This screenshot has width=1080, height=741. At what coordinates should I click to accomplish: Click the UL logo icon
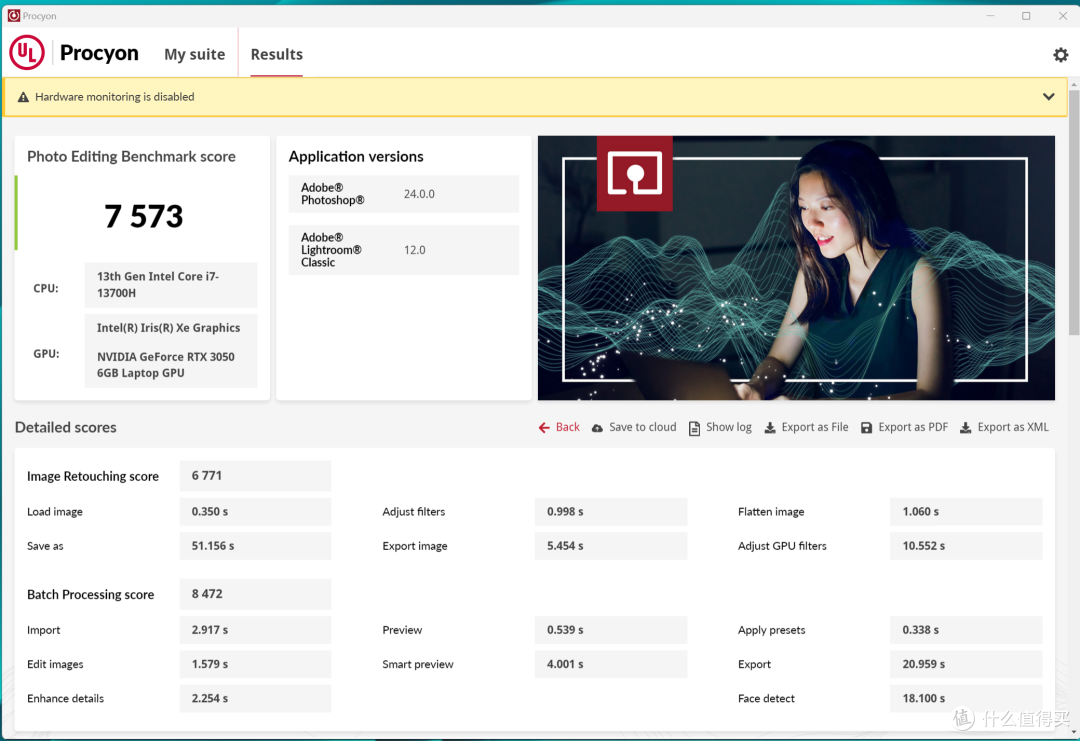(x=27, y=53)
